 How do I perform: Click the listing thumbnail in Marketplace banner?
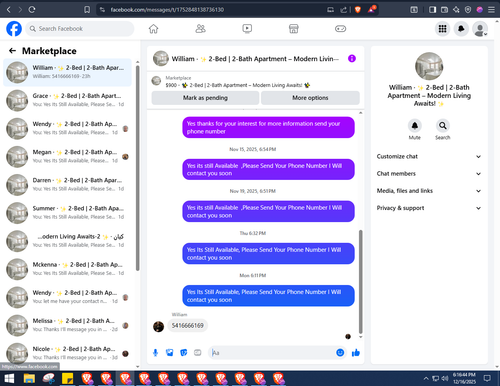tap(156, 81)
